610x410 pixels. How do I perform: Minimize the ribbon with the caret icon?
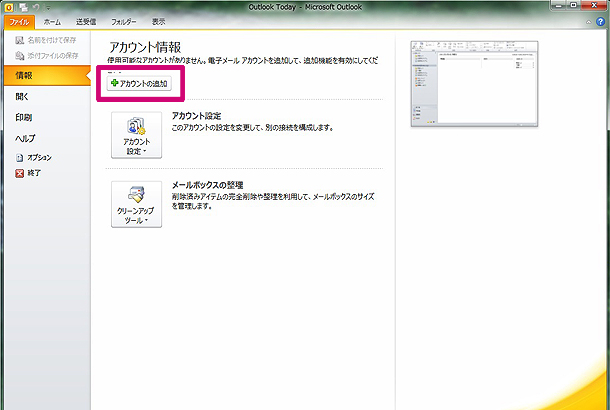click(x=588, y=22)
